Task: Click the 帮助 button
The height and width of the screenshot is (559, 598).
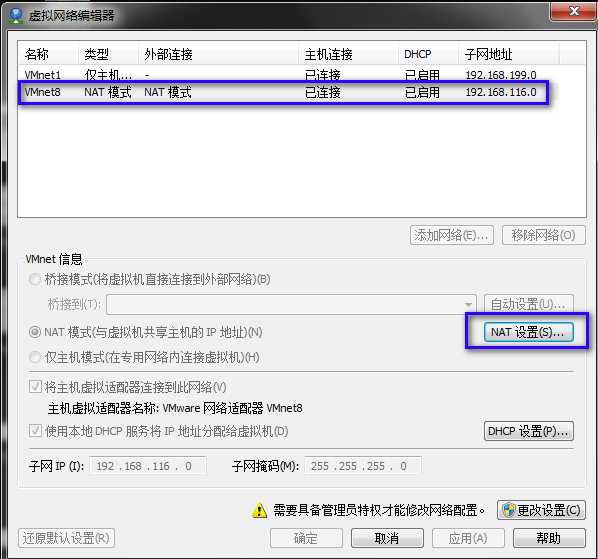Action: [x=549, y=538]
